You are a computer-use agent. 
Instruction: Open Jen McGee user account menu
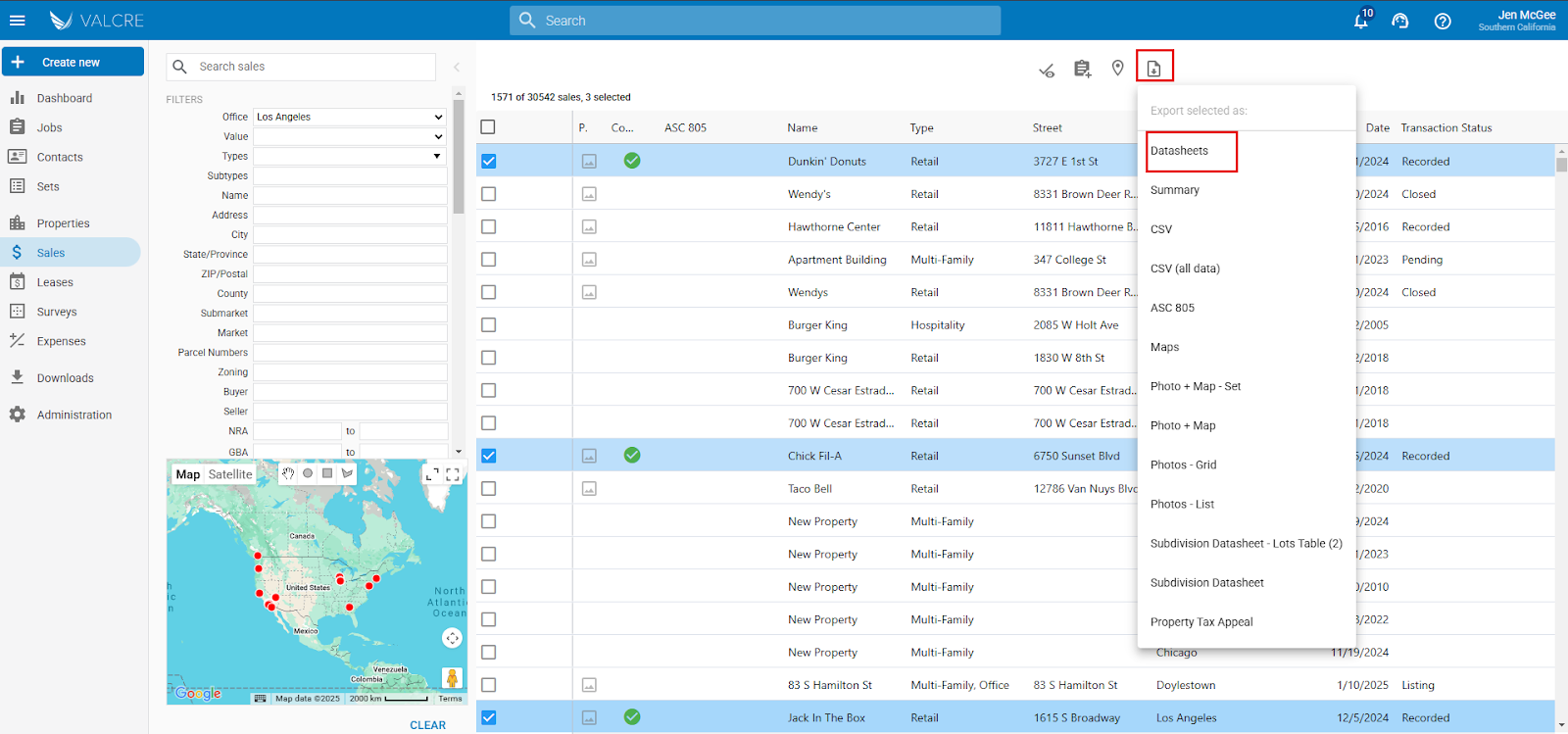click(x=1517, y=21)
